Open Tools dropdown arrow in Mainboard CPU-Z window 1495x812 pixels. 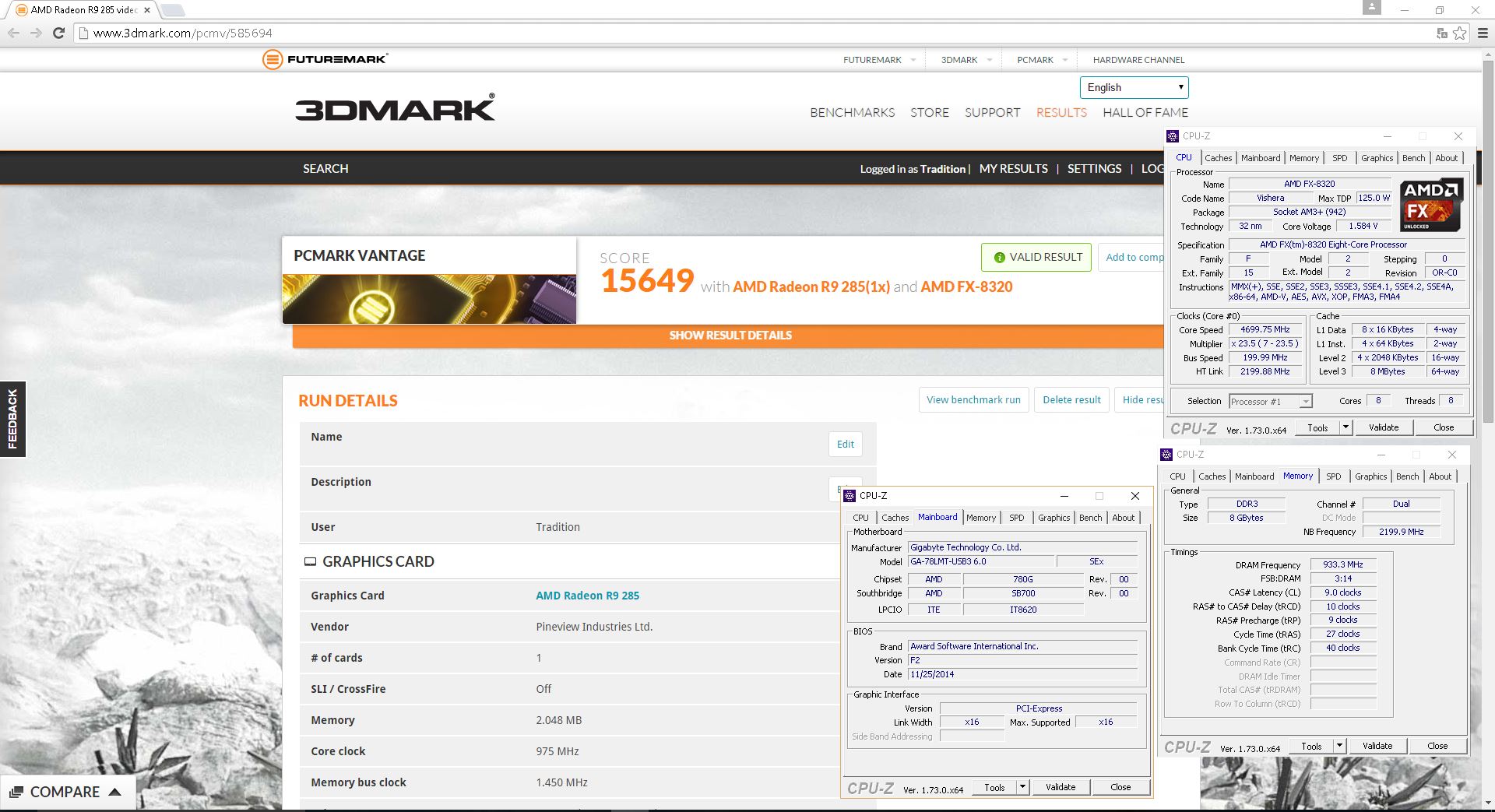click(x=1022, y=787)
